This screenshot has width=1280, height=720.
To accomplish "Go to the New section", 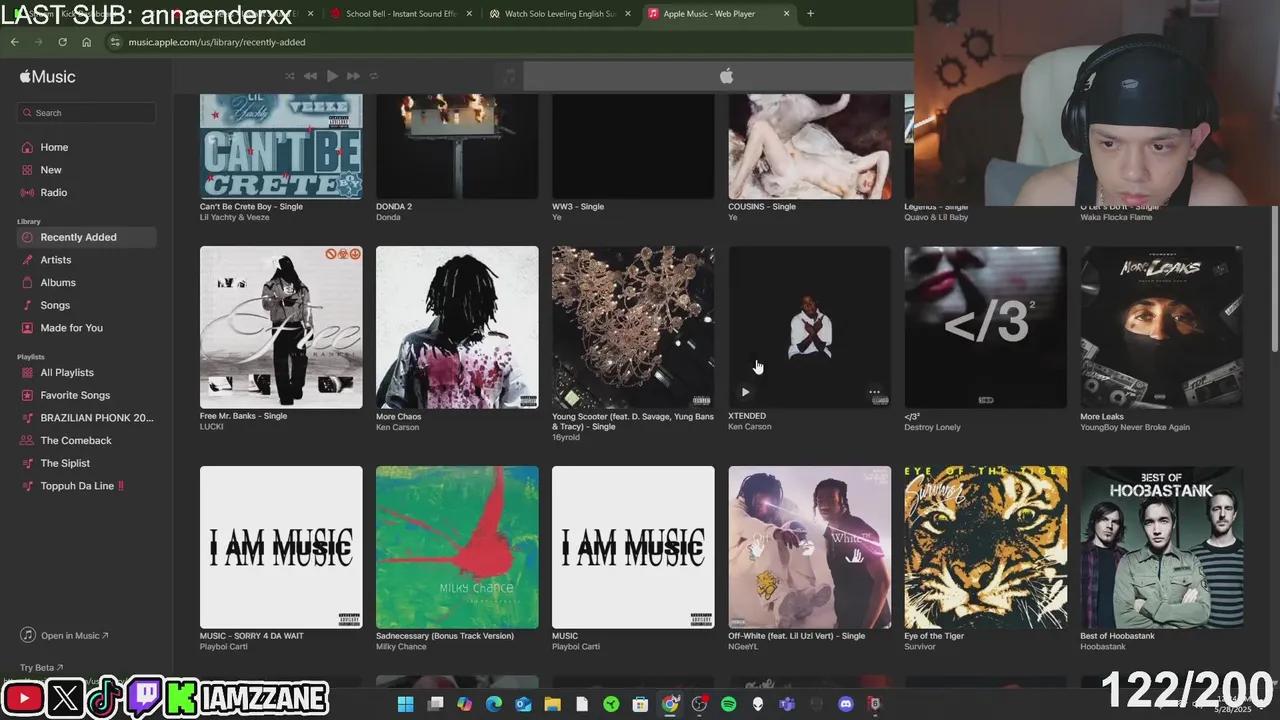I will (51, 170).
